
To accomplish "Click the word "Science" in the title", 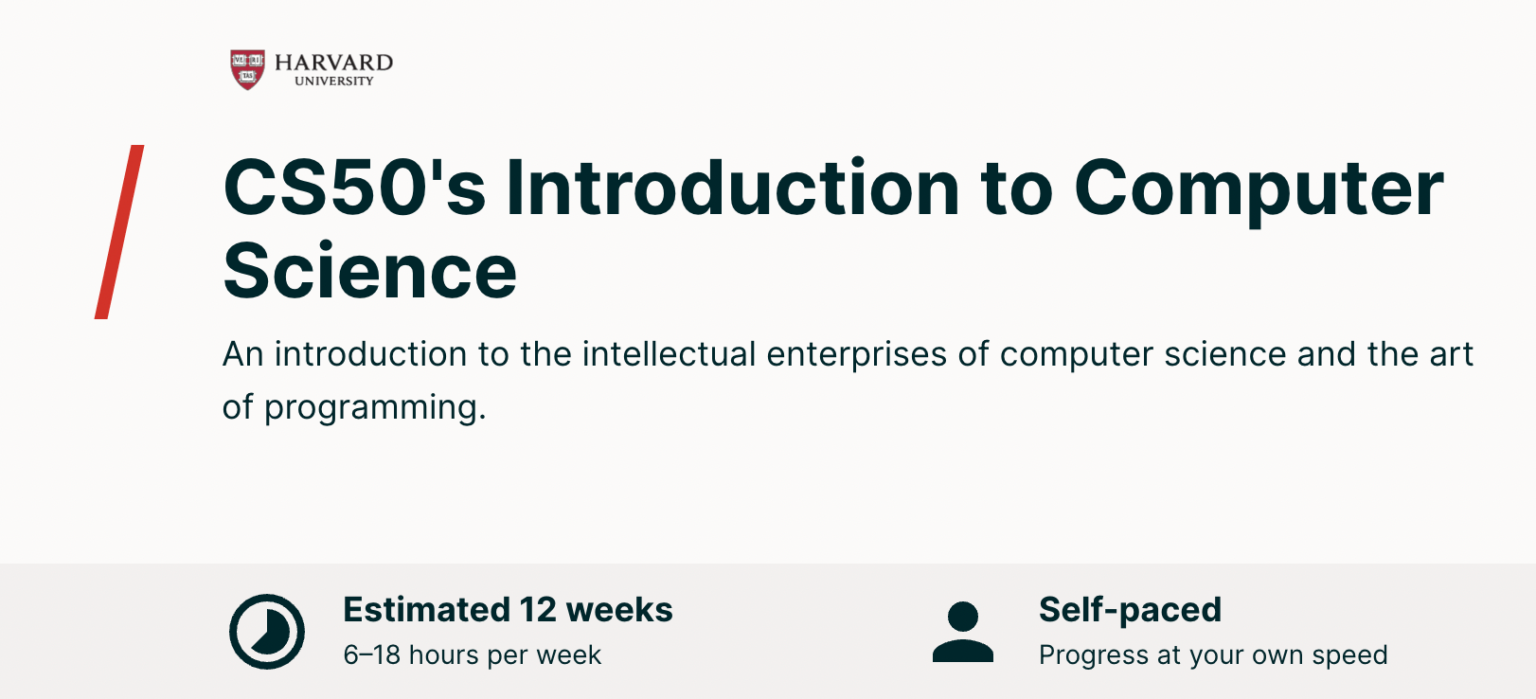I will [370, 272].
